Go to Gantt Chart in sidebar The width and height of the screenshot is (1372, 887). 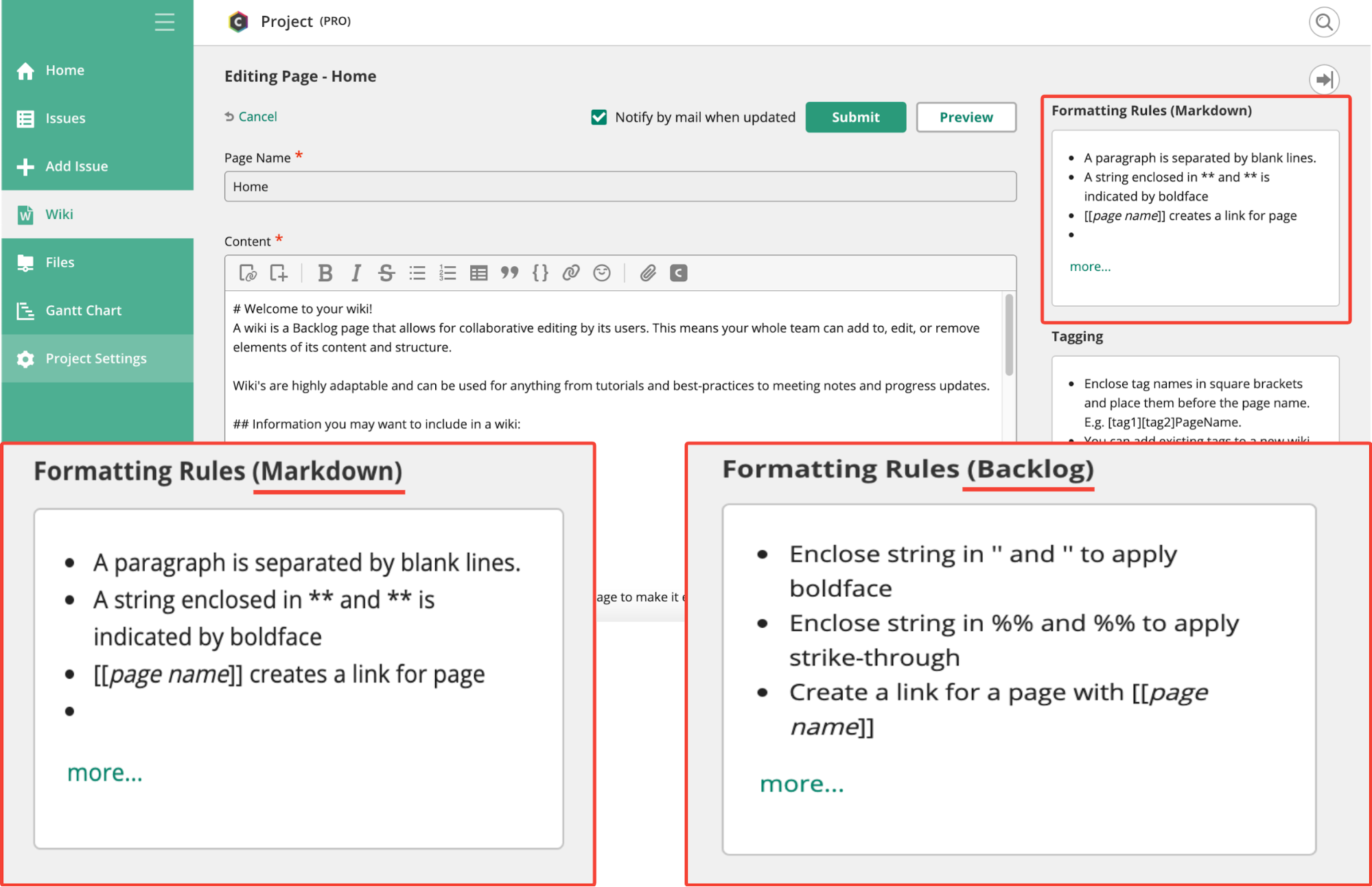click(x=83, y=310)
